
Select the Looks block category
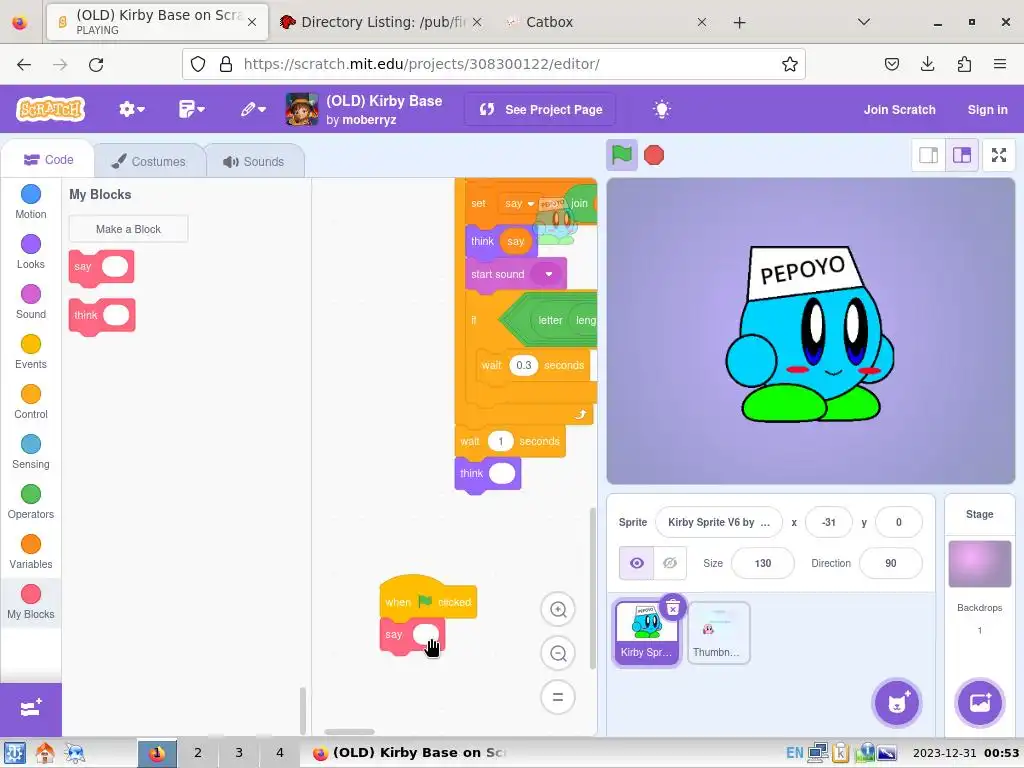[31, 252]
